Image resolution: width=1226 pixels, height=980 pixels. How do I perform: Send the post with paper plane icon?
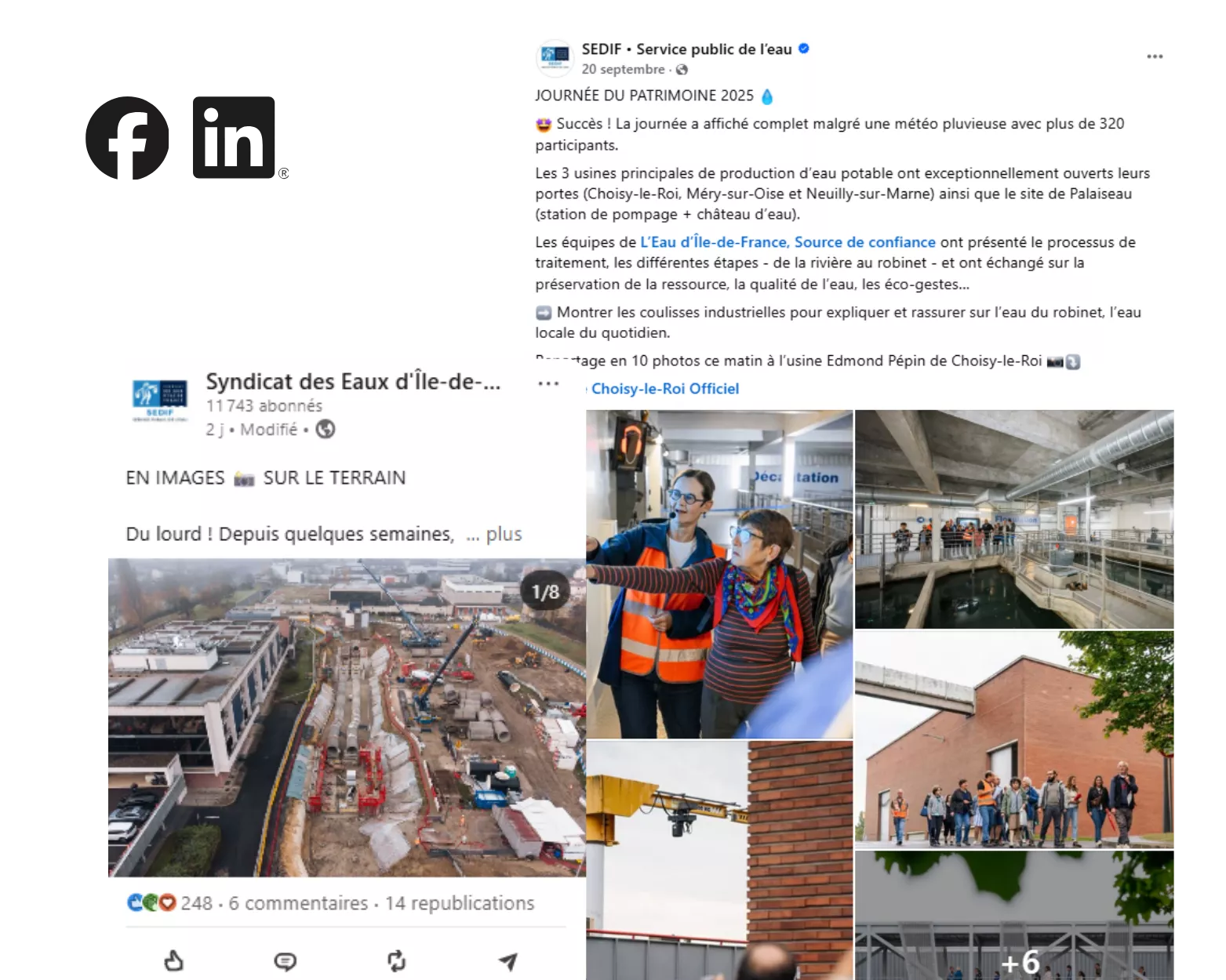coord(508,961)
